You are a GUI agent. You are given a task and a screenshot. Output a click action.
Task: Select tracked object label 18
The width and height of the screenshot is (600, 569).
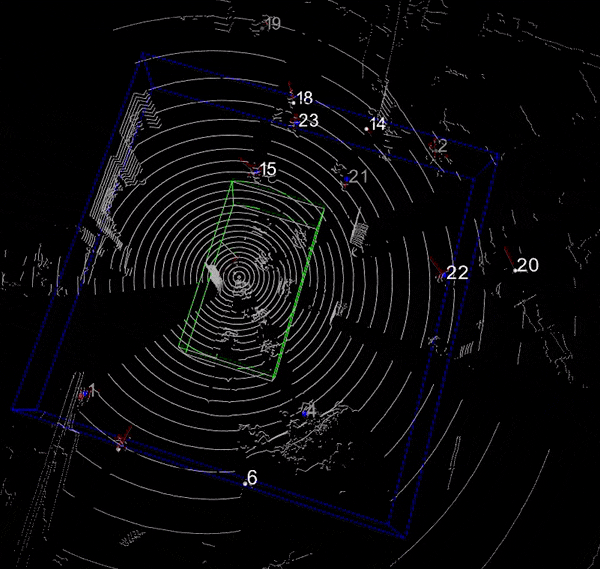[x=305, y=98]
